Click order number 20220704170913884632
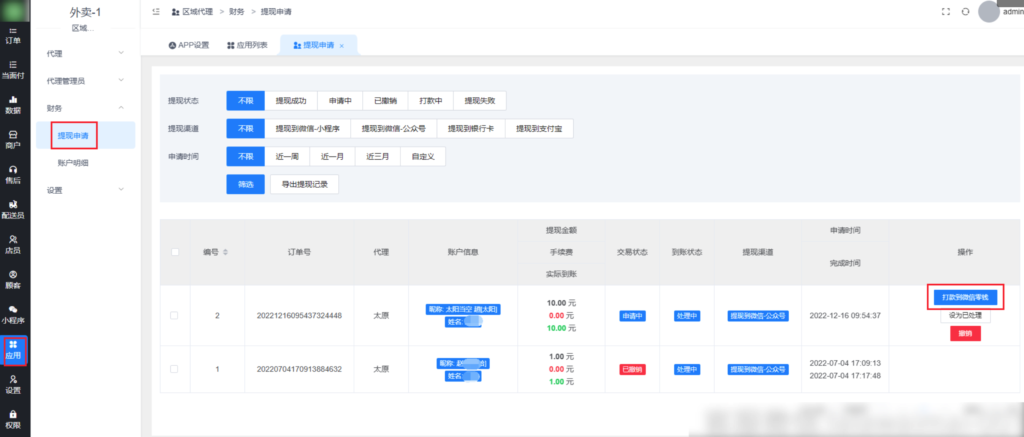The image size is (1024, 437). click(299, 369)
